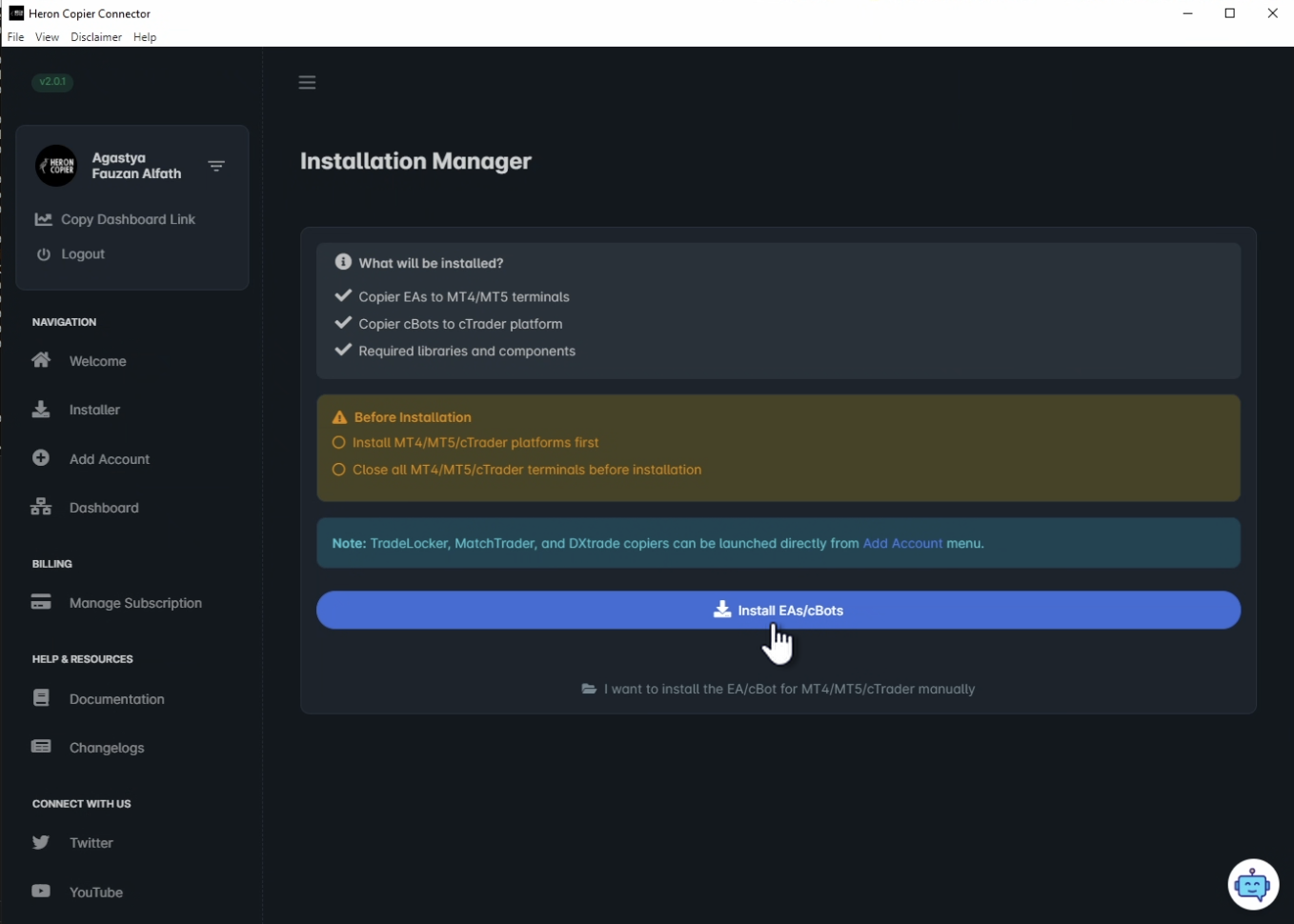The image size is (1294, 924).
Task: Open the chatbot assistant in bottom corner
Action: (1252, 884)
